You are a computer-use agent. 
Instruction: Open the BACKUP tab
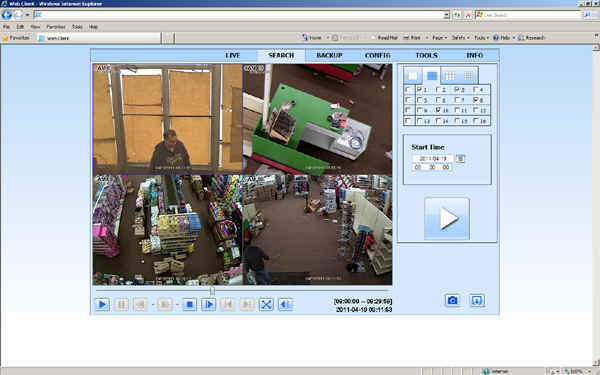point(329,55)
